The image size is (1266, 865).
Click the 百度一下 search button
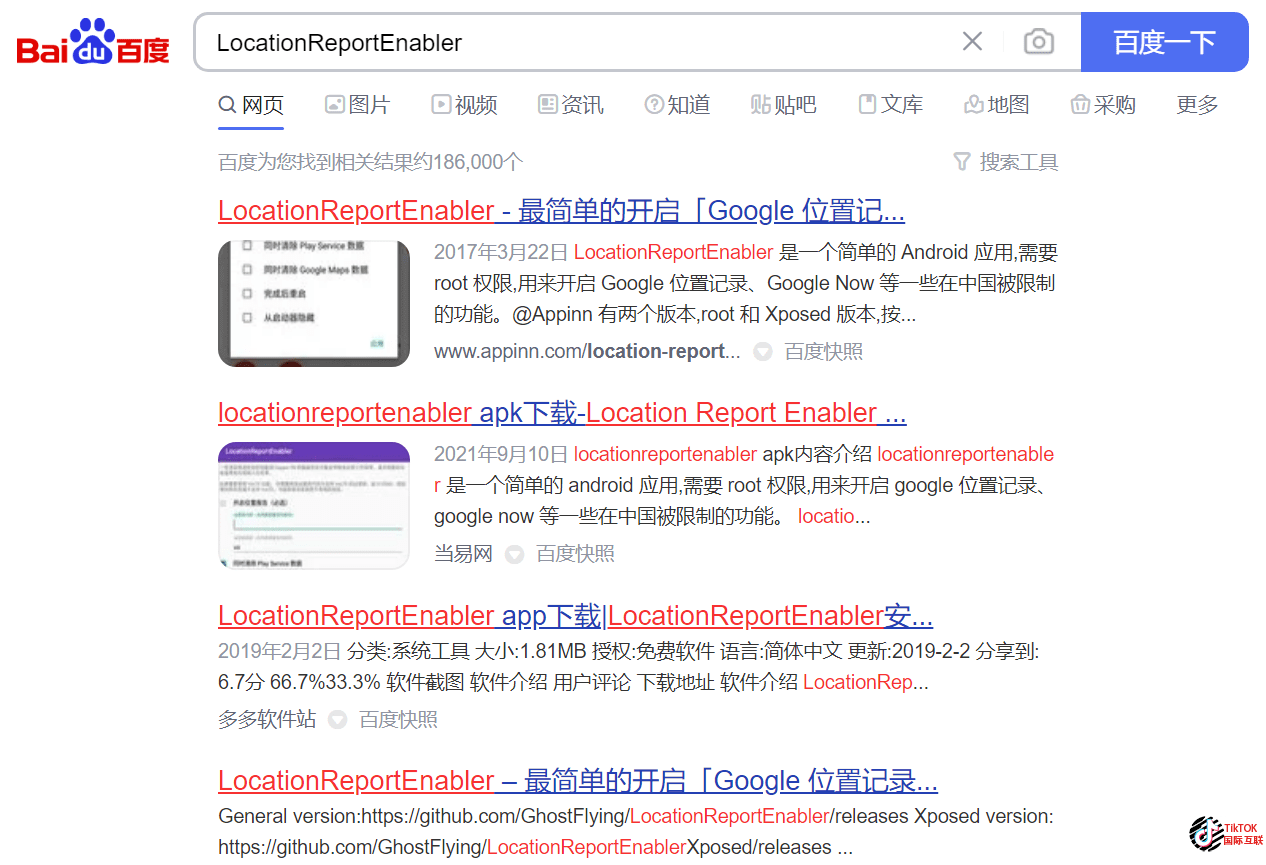[x=1165, y=42]
